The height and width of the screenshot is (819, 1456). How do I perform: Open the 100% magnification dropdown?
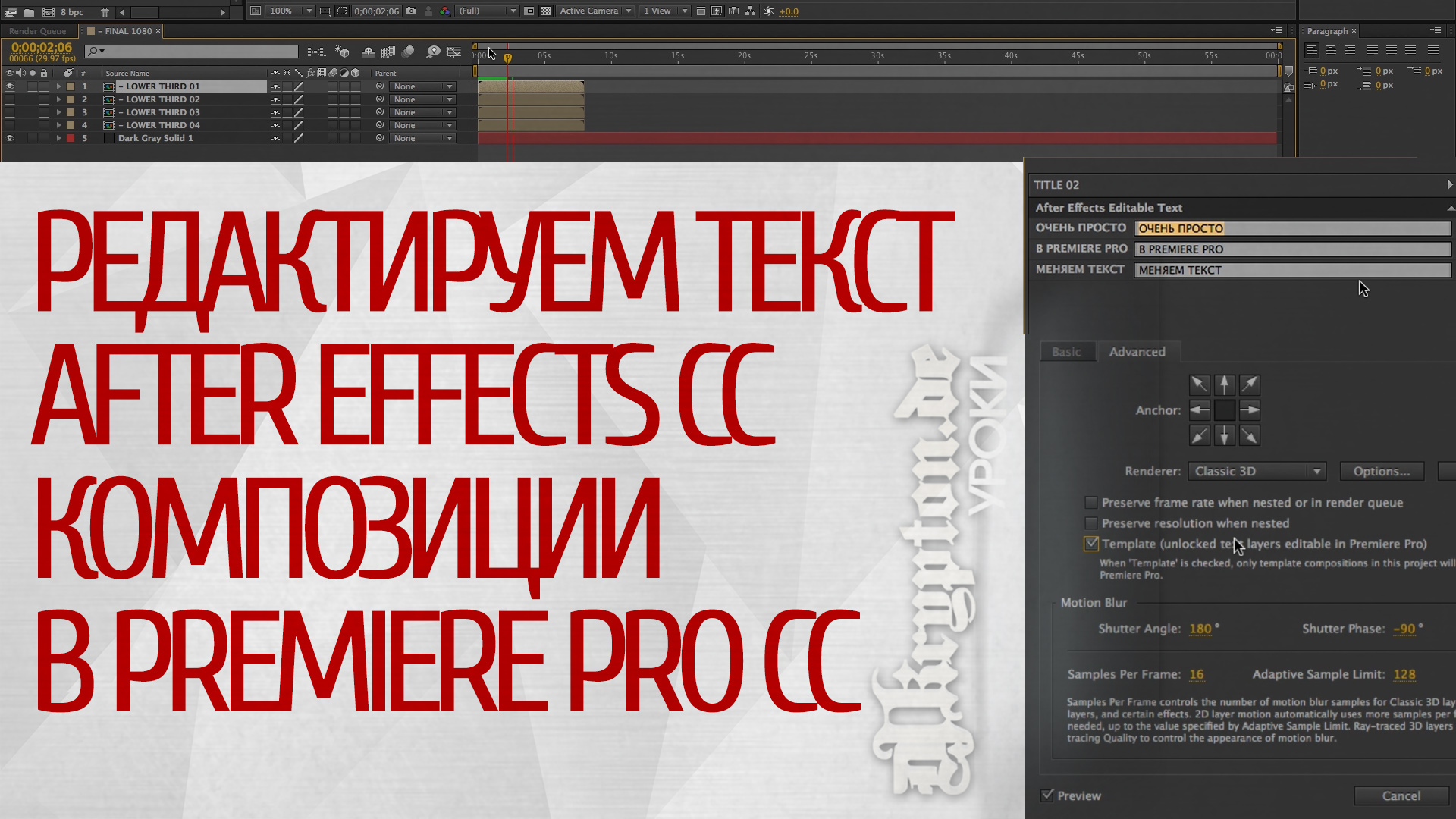click(x=291, y=11)
